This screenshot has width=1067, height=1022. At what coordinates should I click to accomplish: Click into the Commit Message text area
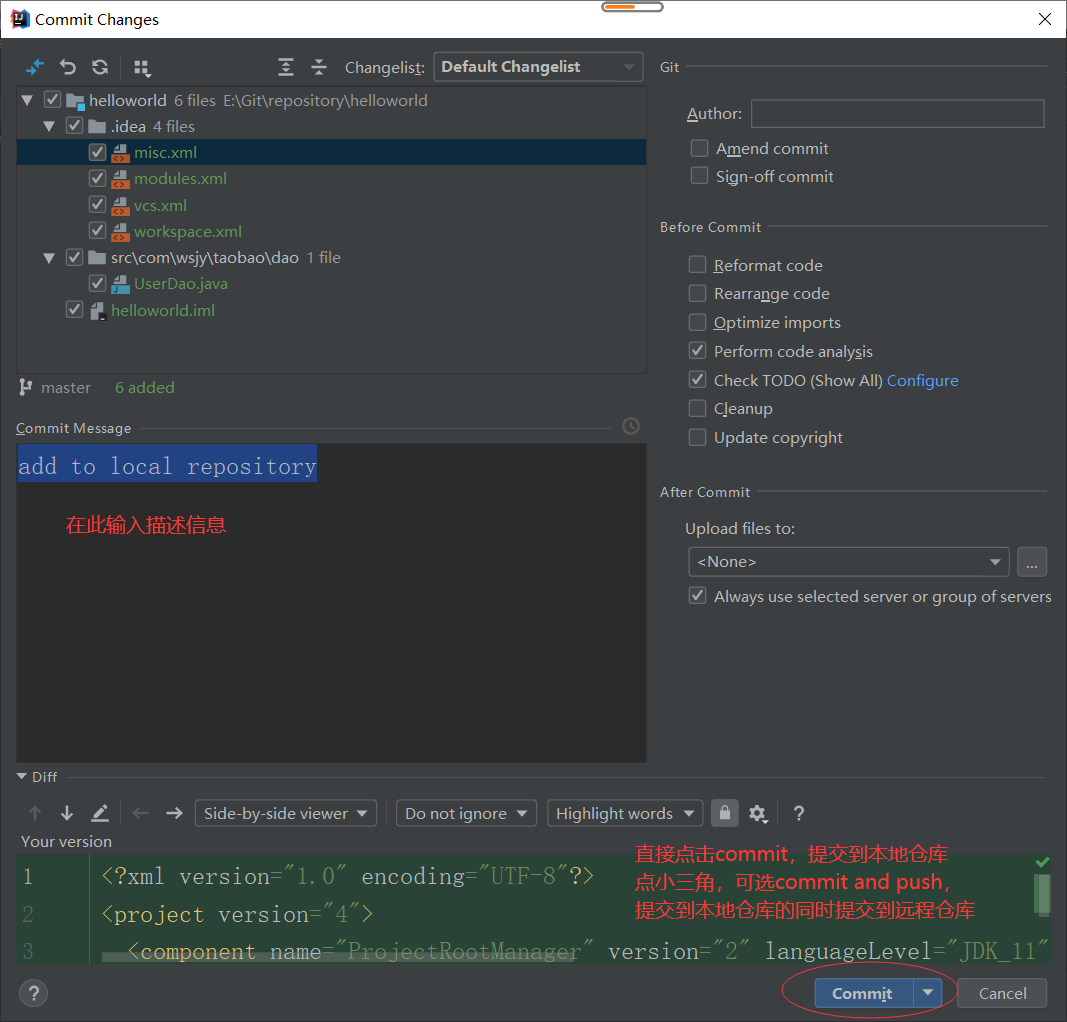coord(331,602)
